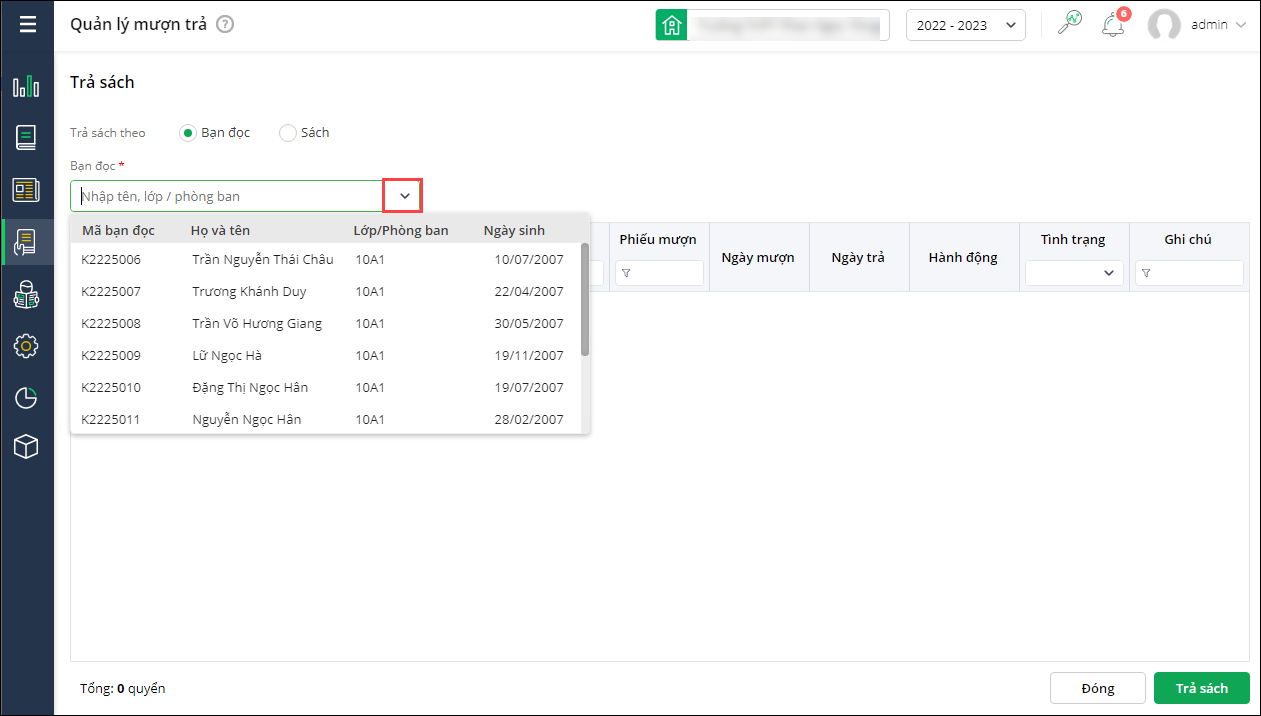The width and height of the screenshot is (1261, 716).
Task: Click the green school home icon
Action: tap(671, 25)
